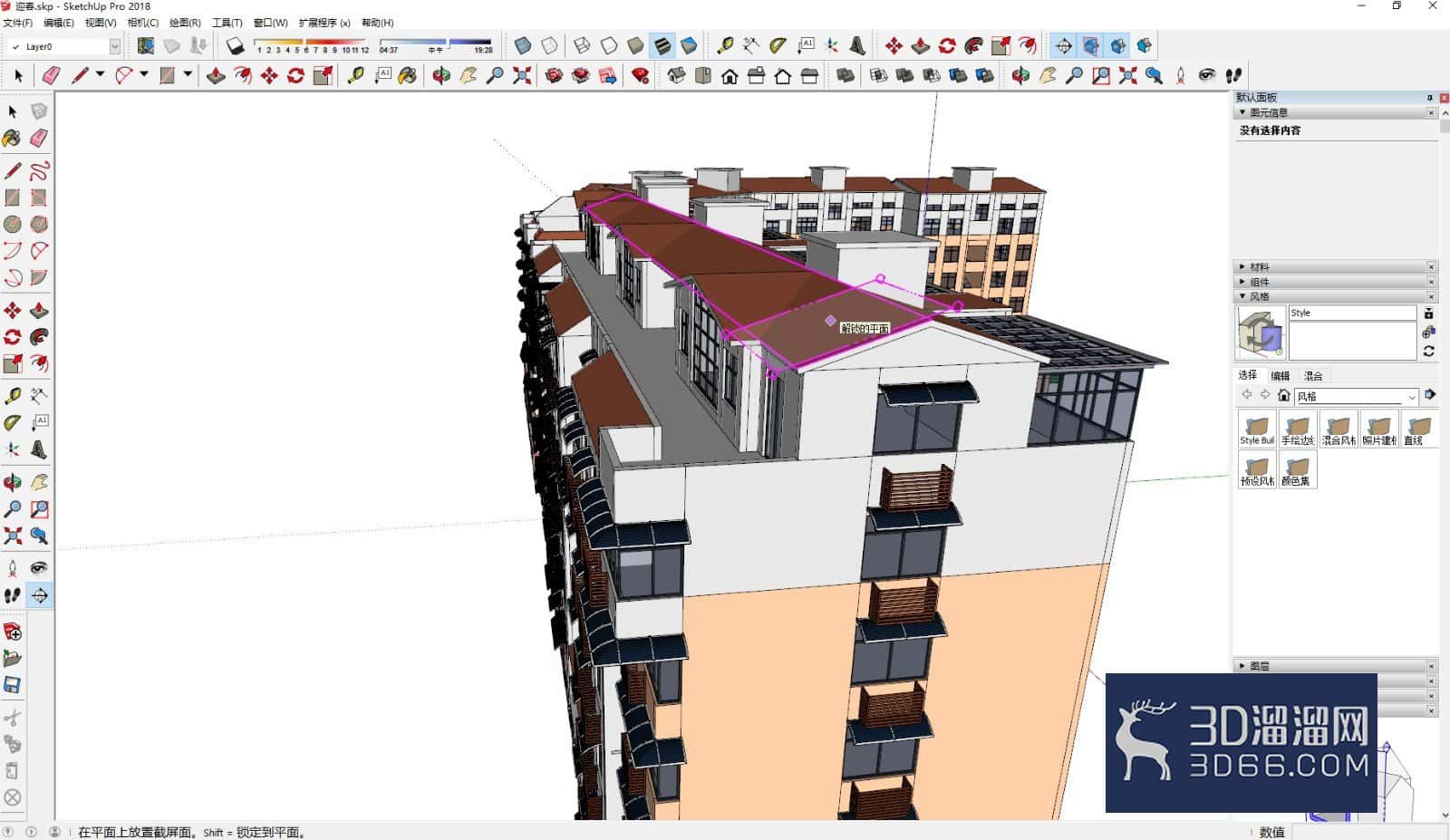Toggle Back Edges face style

[549, 45]
